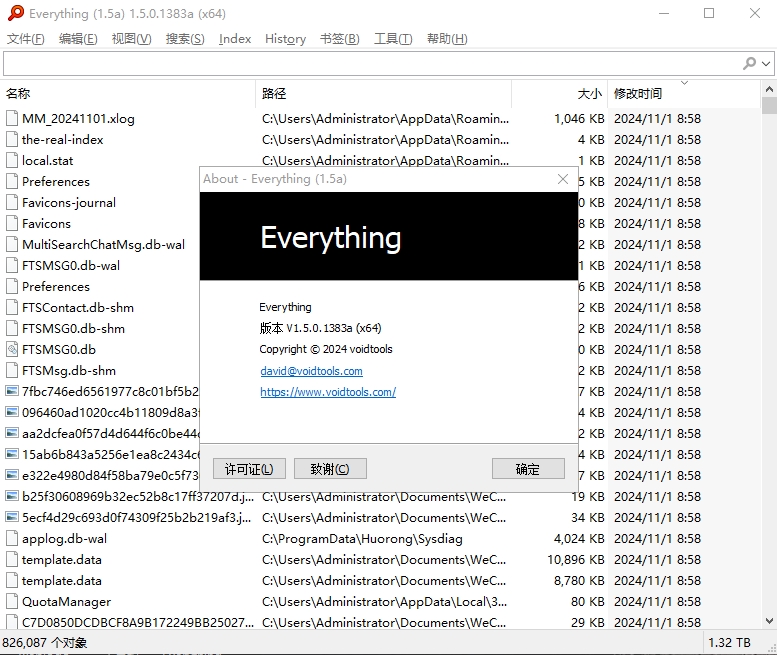Sort by the 大小 column header

tap(559, 94)
